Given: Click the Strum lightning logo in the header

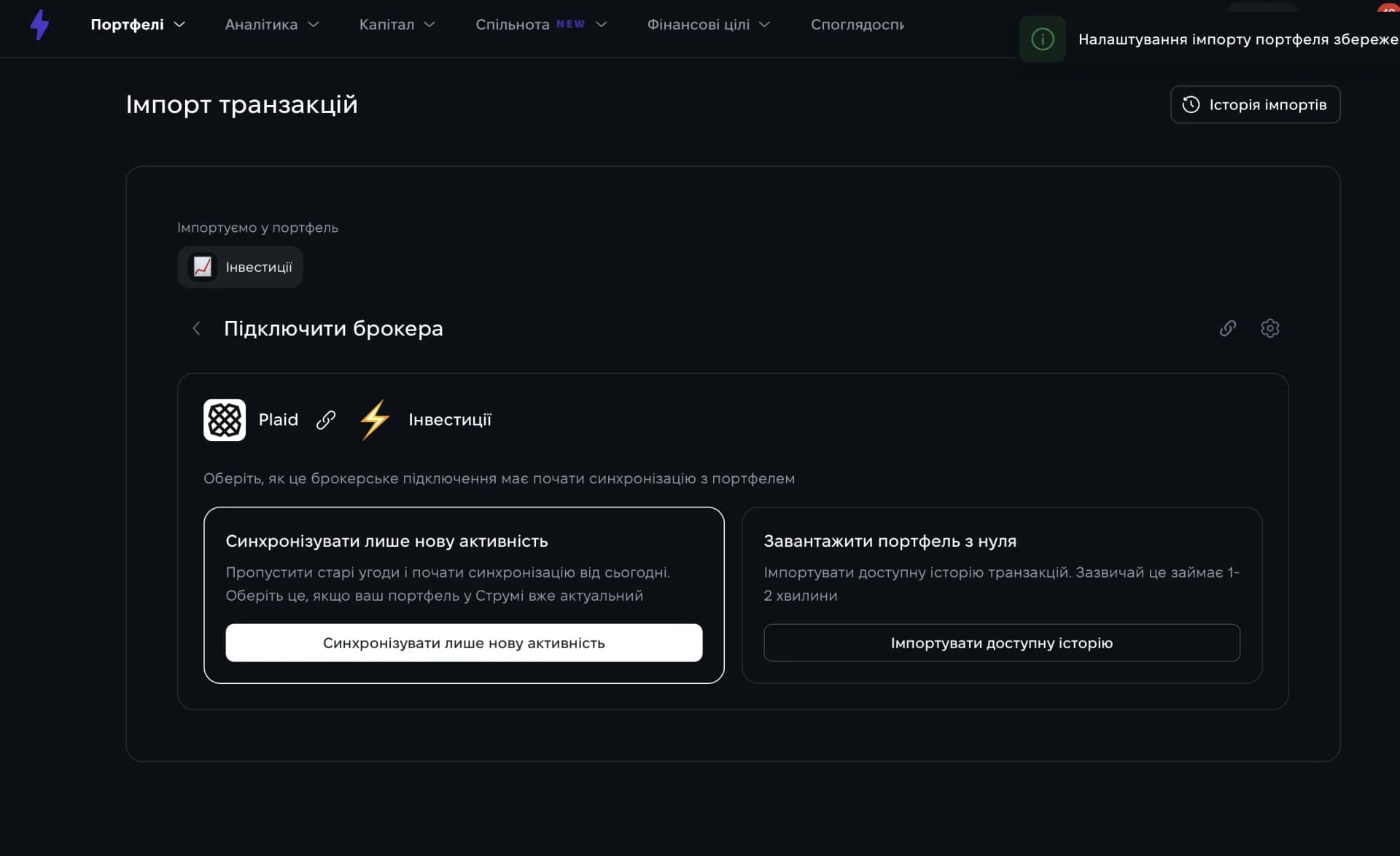Looking at the screenshot, I should [x=39, y=25].
